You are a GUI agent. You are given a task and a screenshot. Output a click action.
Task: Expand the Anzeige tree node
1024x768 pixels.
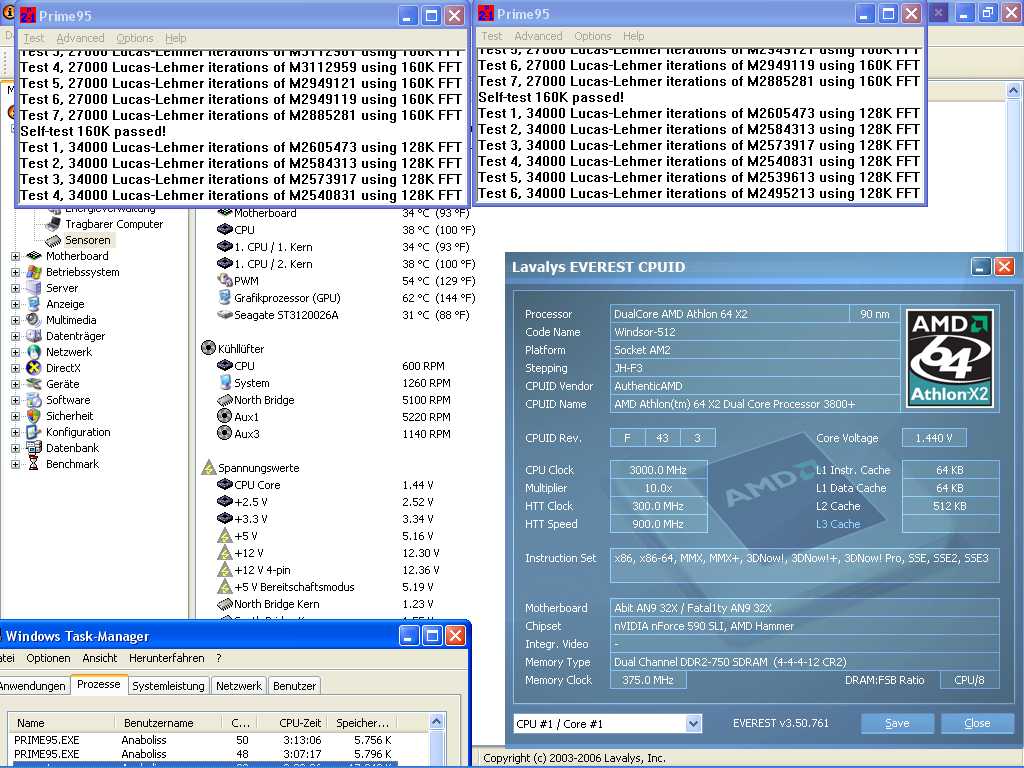click(x=15, y=304)
